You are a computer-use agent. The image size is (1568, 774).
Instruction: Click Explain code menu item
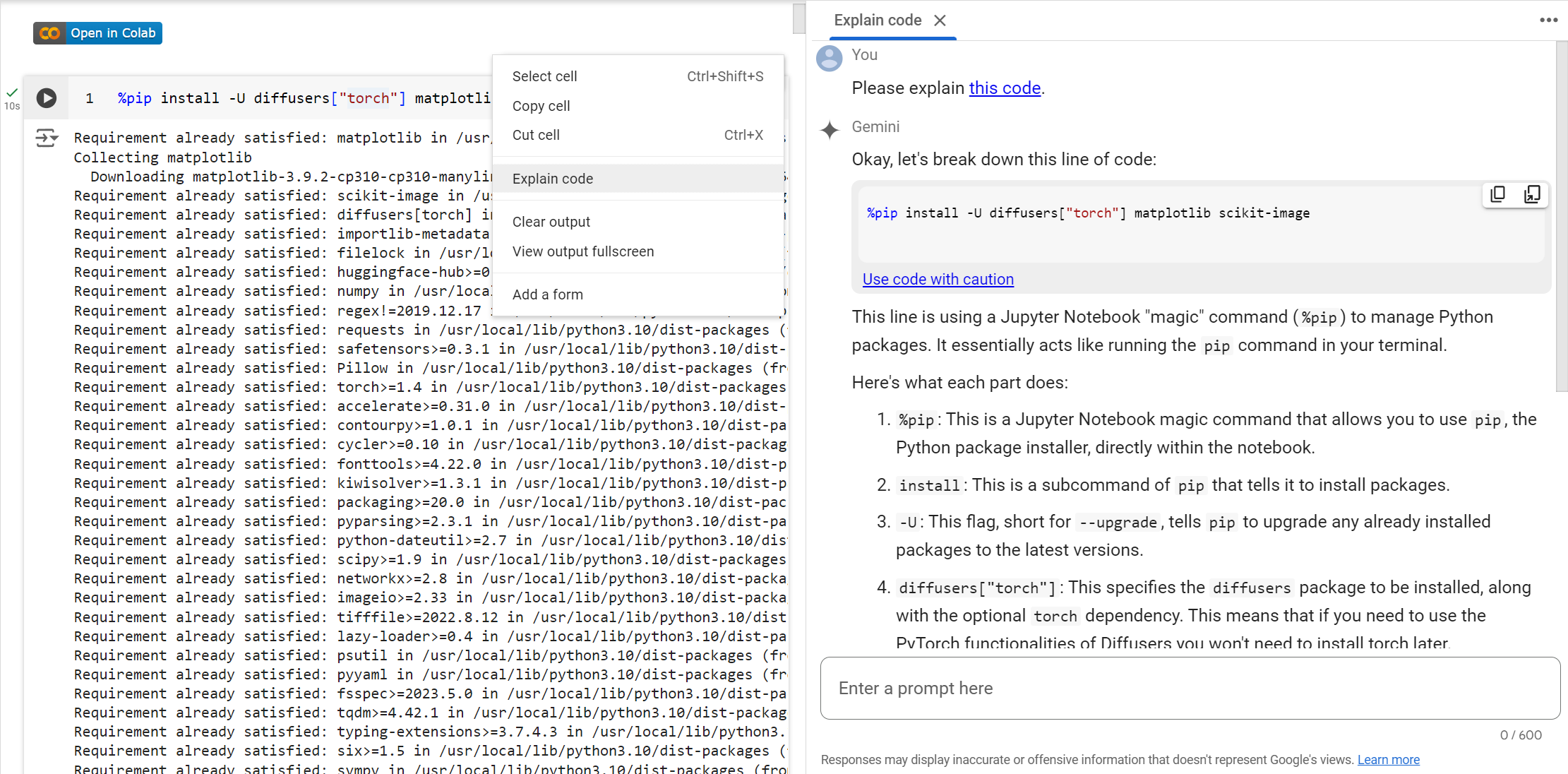click(x=552, y=179)
